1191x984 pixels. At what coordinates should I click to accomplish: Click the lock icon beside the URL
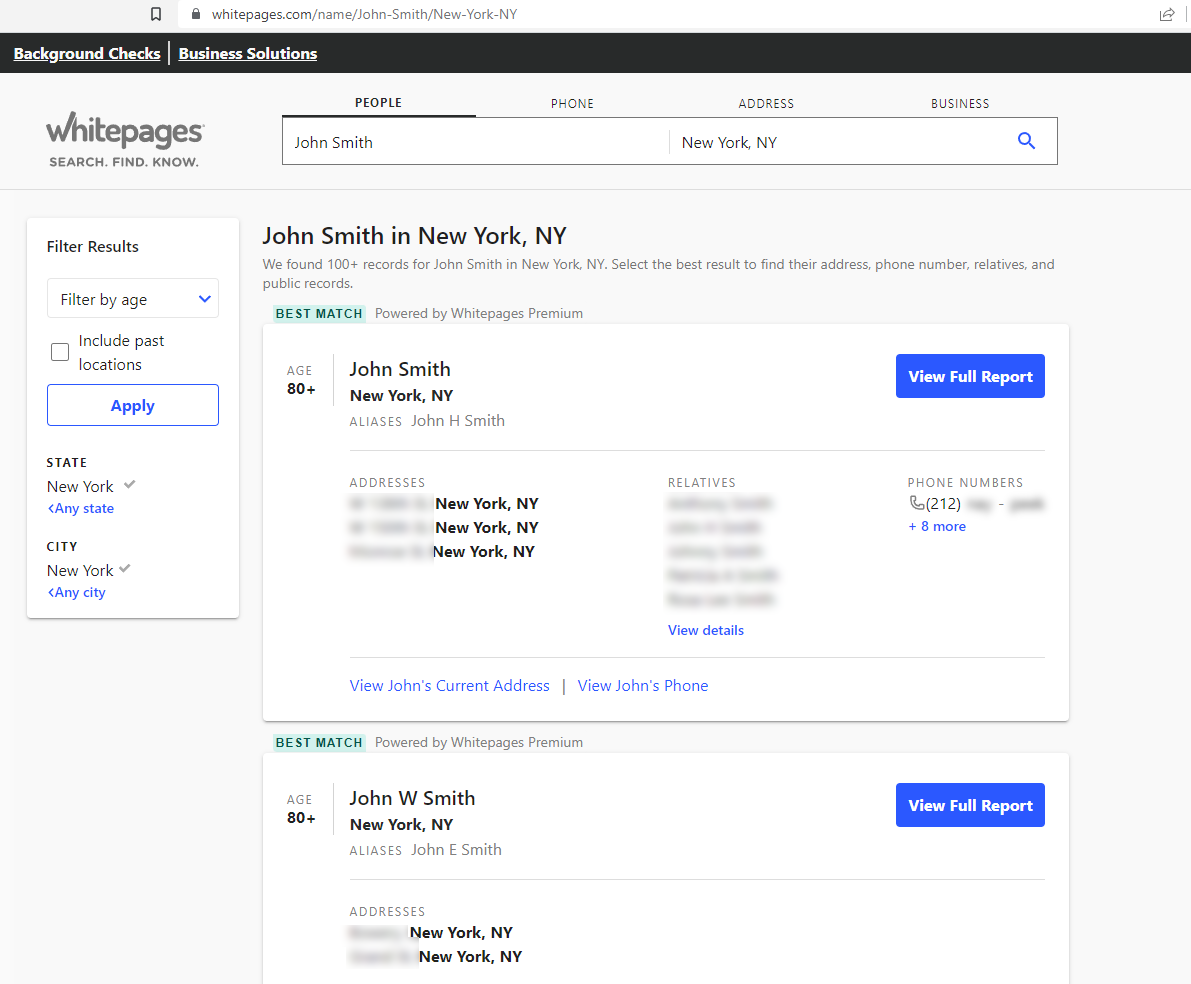[196, 14]
